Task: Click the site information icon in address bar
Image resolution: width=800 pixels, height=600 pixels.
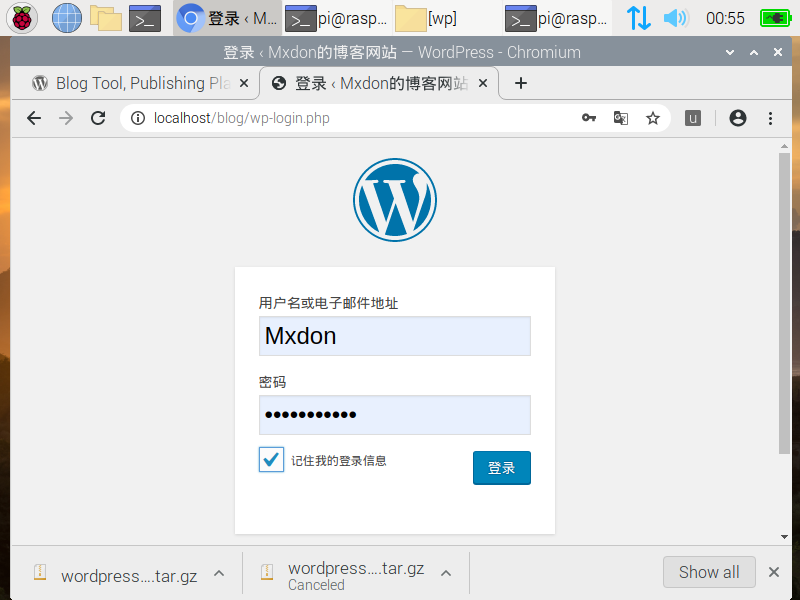Action: pos(138,118)
